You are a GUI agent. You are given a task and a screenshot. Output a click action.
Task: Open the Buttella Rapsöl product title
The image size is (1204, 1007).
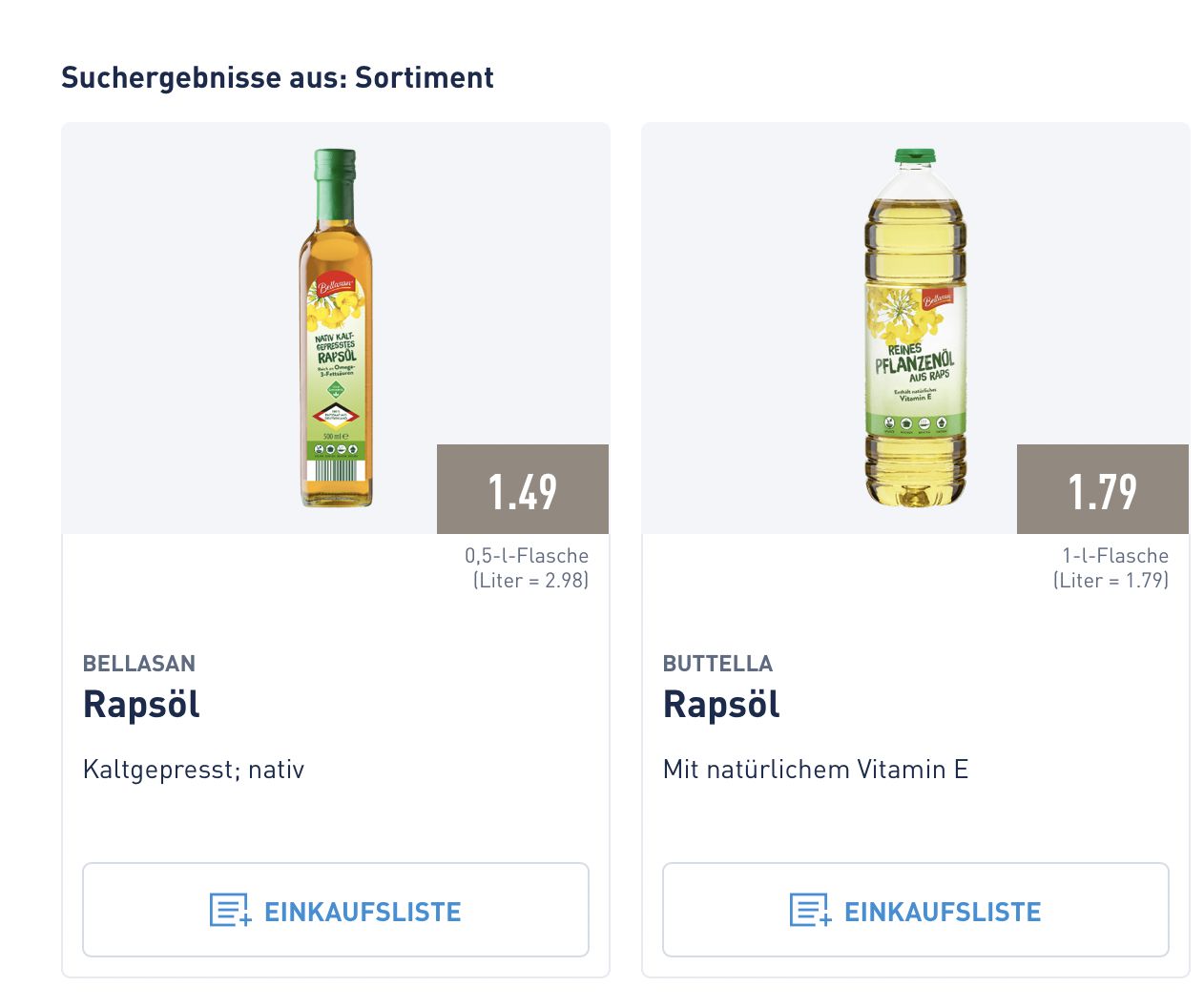[x=721, y=705]
